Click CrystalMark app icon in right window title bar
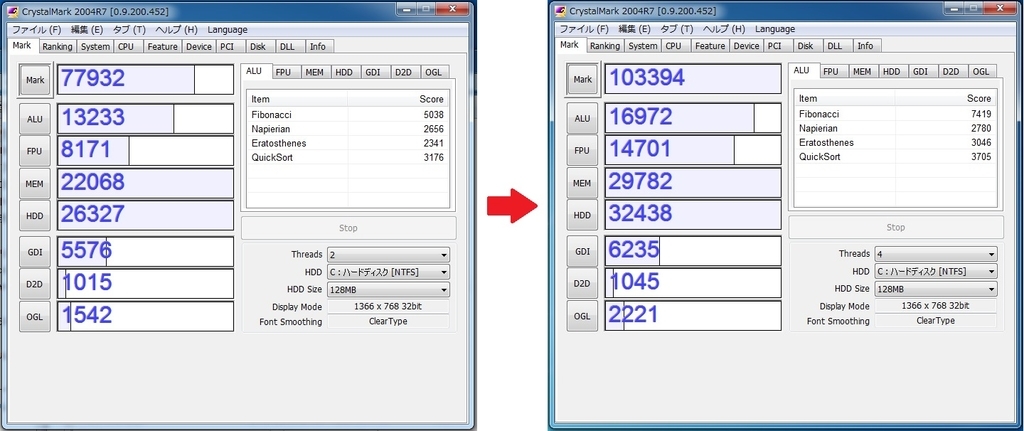 pyautogui.click(x=561, y=11)
